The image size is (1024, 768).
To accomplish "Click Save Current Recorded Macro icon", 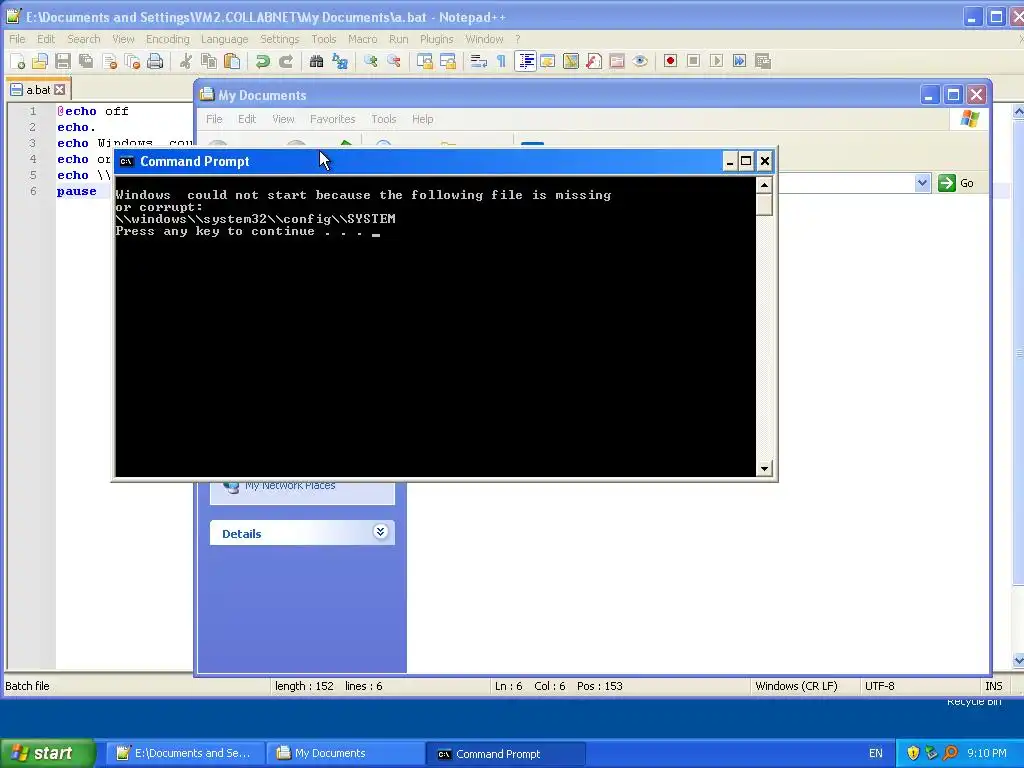I will pos(763,61).
